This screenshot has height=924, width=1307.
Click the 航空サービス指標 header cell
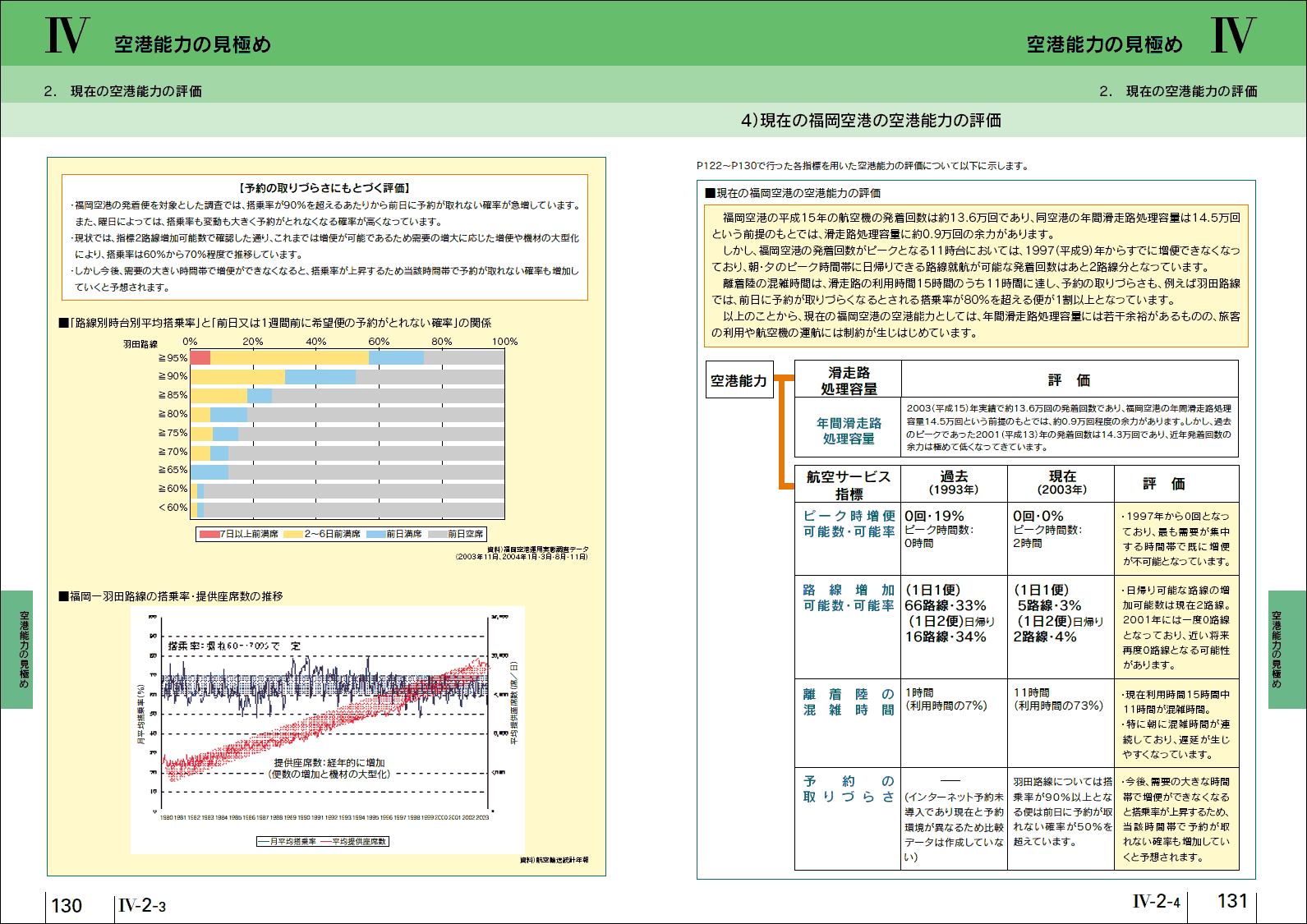[849, 485]
